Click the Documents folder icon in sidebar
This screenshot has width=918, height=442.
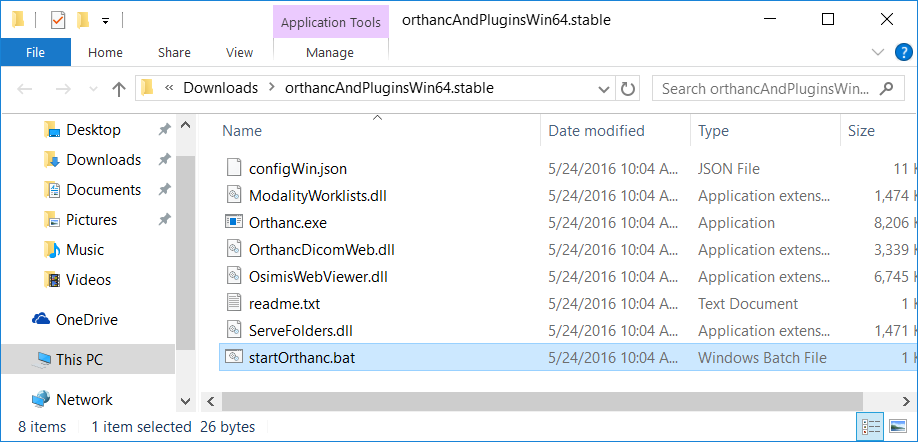click(52, 190)
